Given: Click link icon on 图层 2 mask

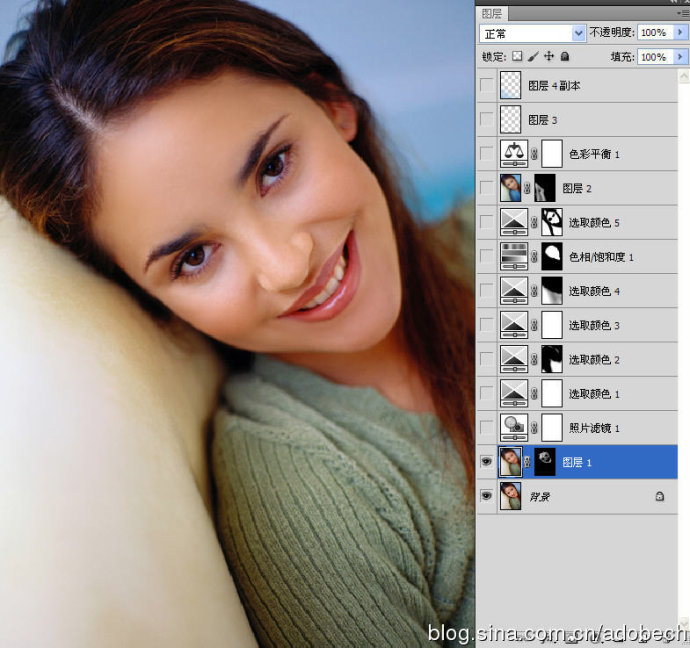Looking at the screenshot, I should click(527, 188).
